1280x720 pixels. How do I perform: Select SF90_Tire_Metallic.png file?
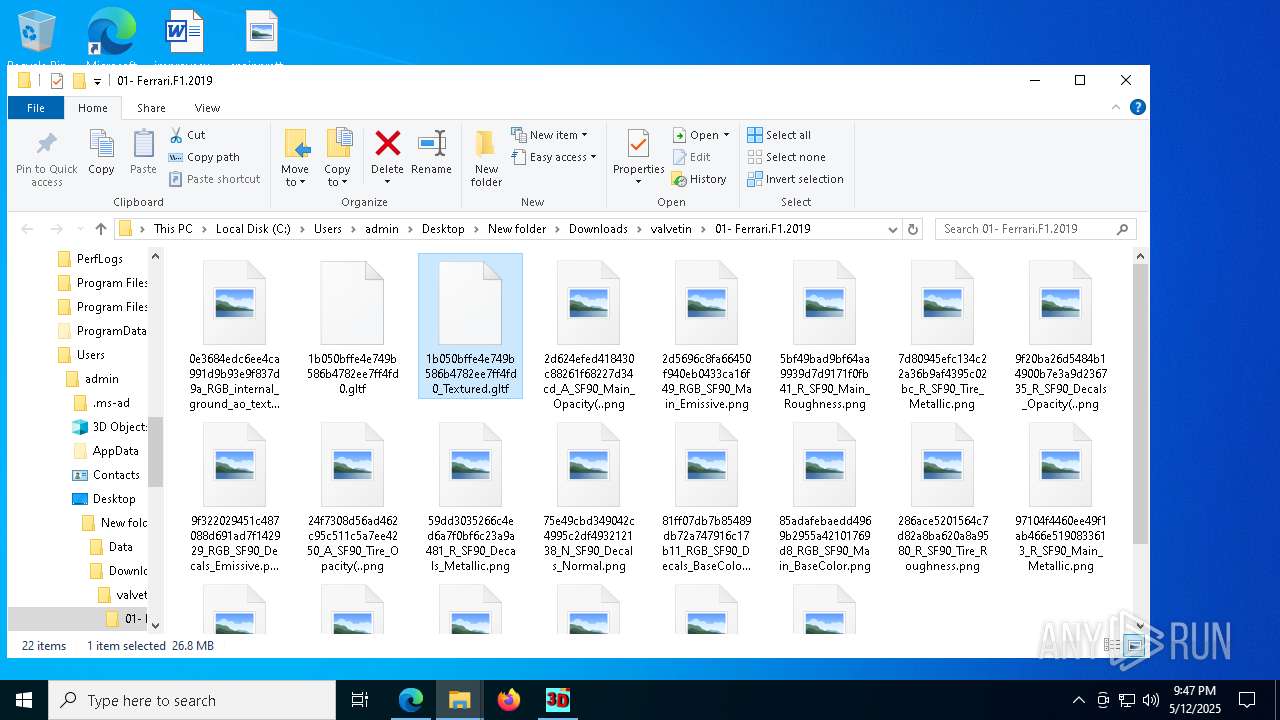click(x=942, y=335)
